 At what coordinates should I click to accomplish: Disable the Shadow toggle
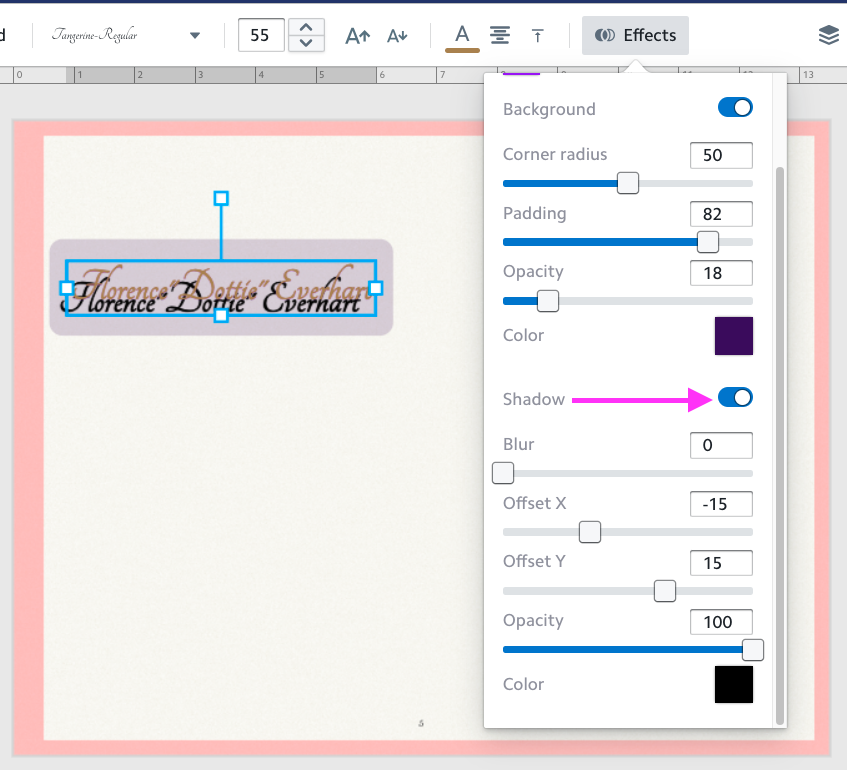735,398
